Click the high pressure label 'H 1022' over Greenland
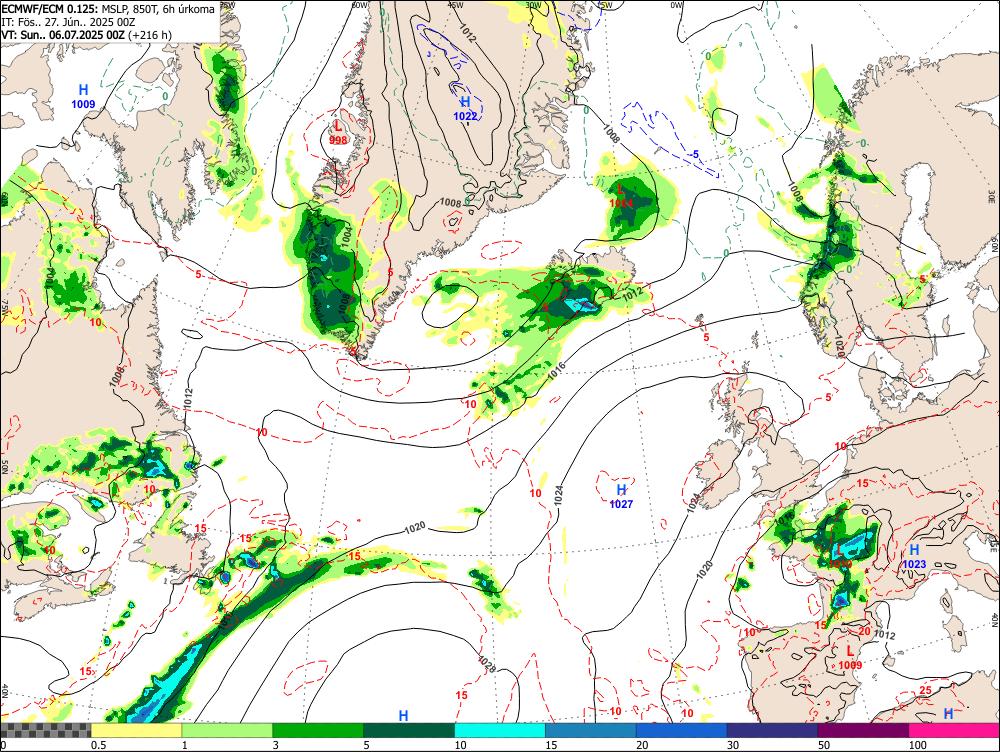The image size is (1000, 752). point(466,108)
